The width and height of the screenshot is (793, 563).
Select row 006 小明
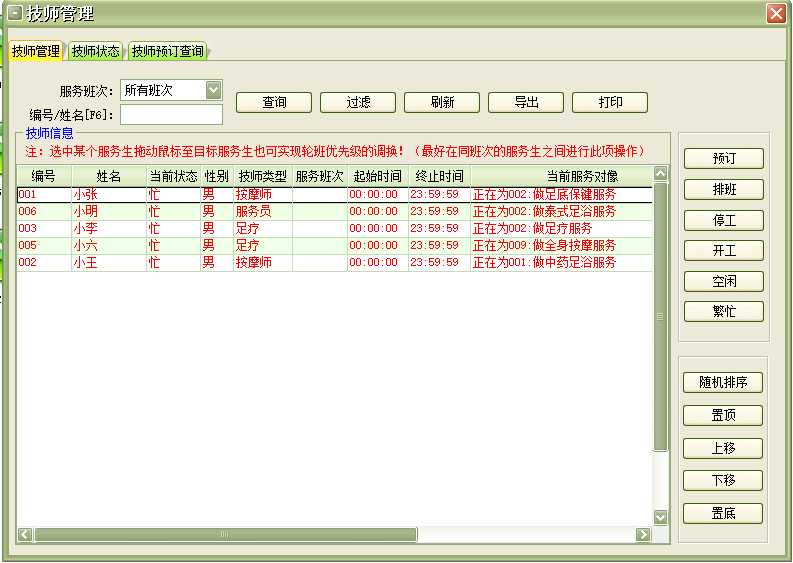click(x=334, y=211)
